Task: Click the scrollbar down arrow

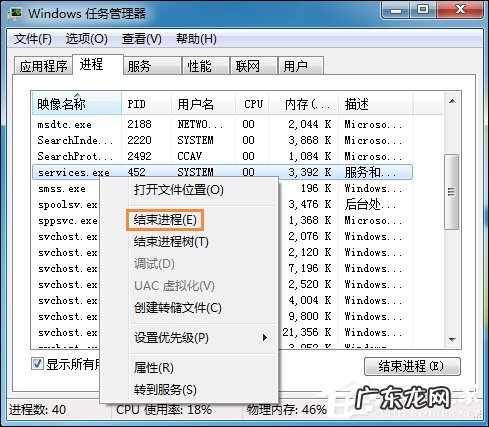Action: click(452, 340)
